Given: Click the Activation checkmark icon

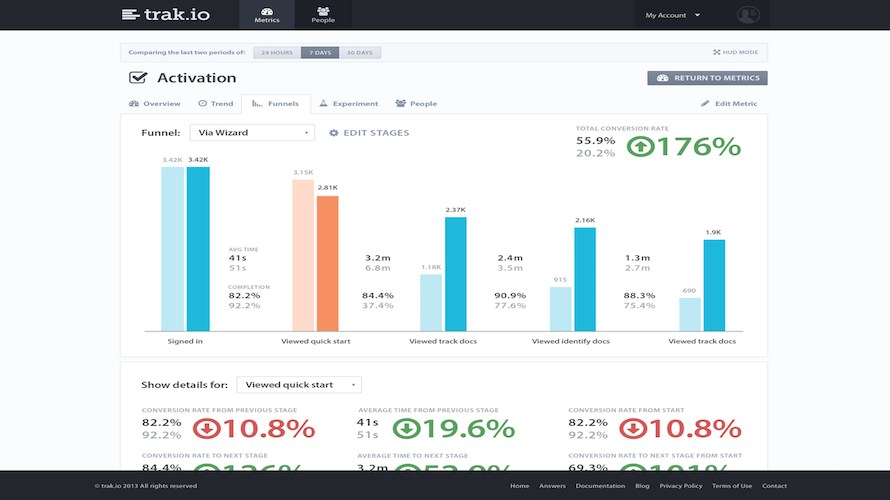Looking at the screenshot, I should coord(138,77).
